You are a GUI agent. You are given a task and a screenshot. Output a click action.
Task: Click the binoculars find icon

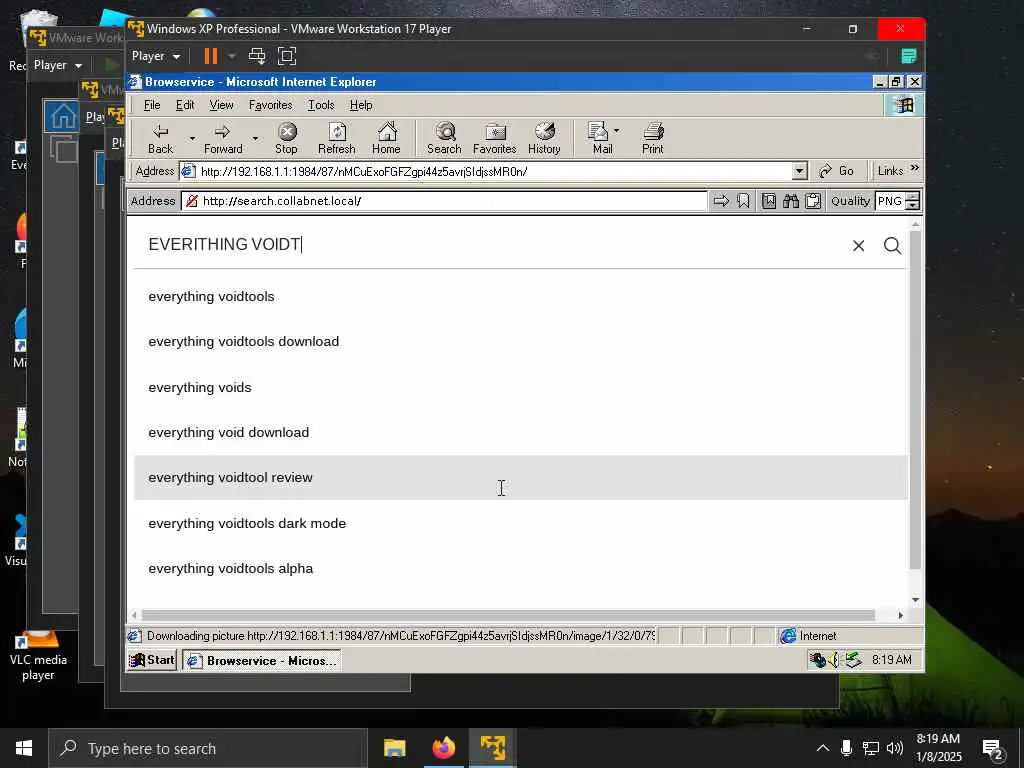click(x=791, y=201)
